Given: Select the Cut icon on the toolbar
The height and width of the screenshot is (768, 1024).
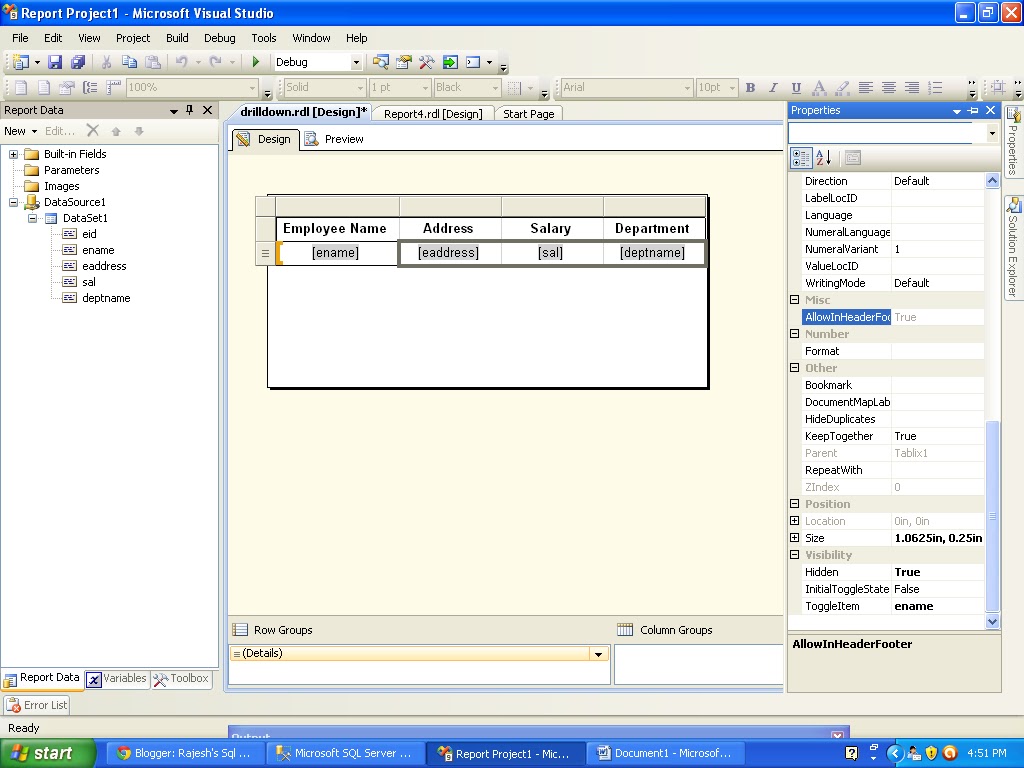Looking at the screenshot, I should [106, 61].
